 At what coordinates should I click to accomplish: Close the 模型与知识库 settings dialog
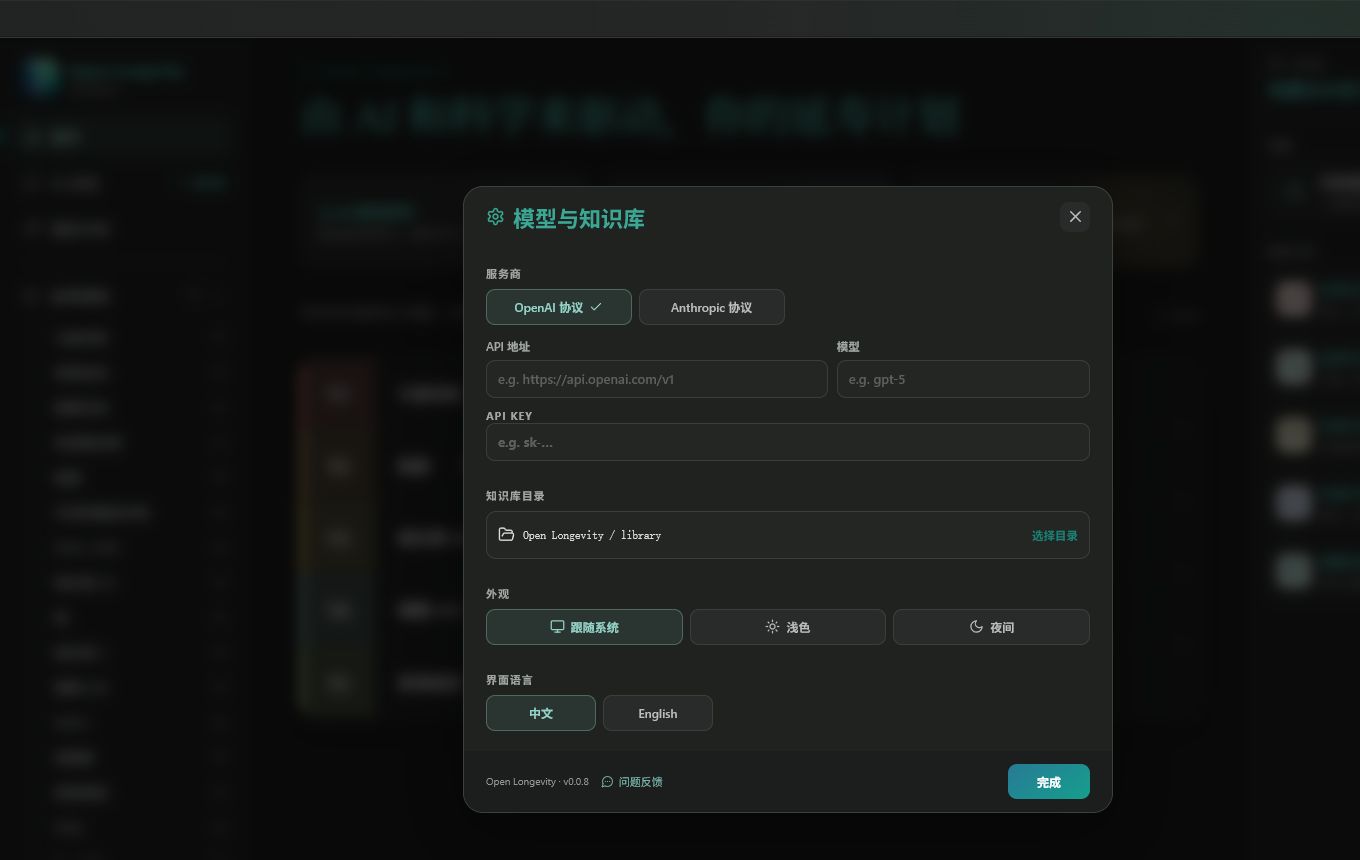click(x=1075, y=216)
